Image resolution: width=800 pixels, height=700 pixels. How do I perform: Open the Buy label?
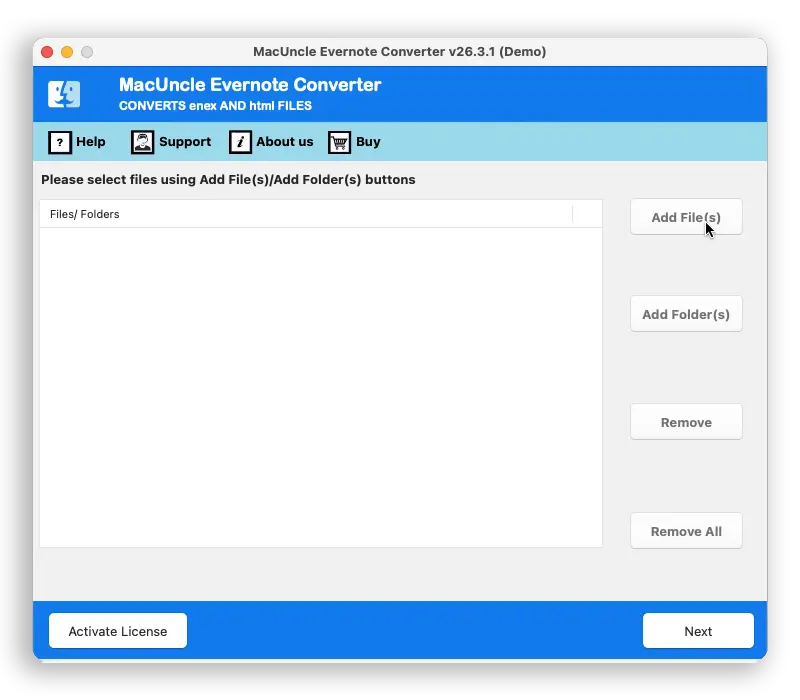368,142
